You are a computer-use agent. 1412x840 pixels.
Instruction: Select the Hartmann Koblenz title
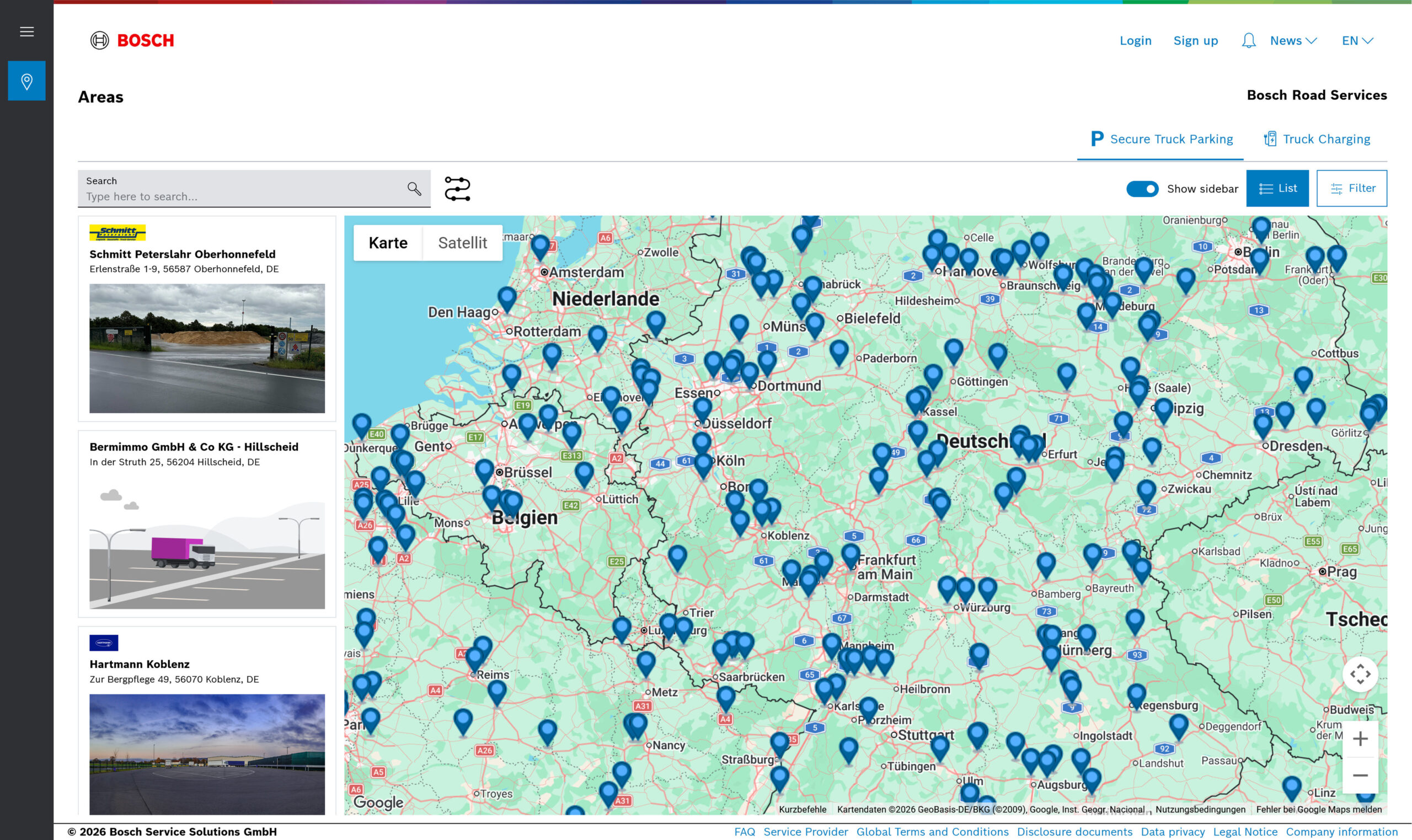[x=139, y=664]
